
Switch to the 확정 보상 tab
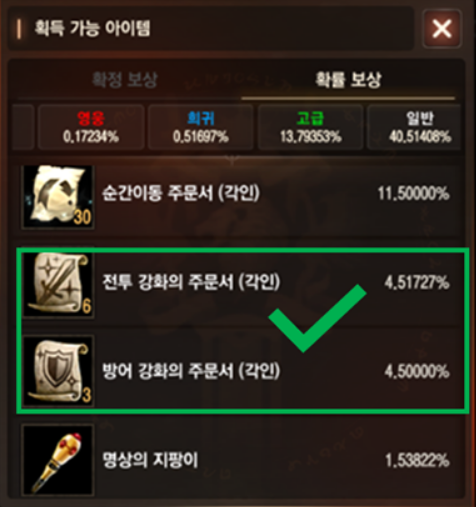click(x=125, y=80)
